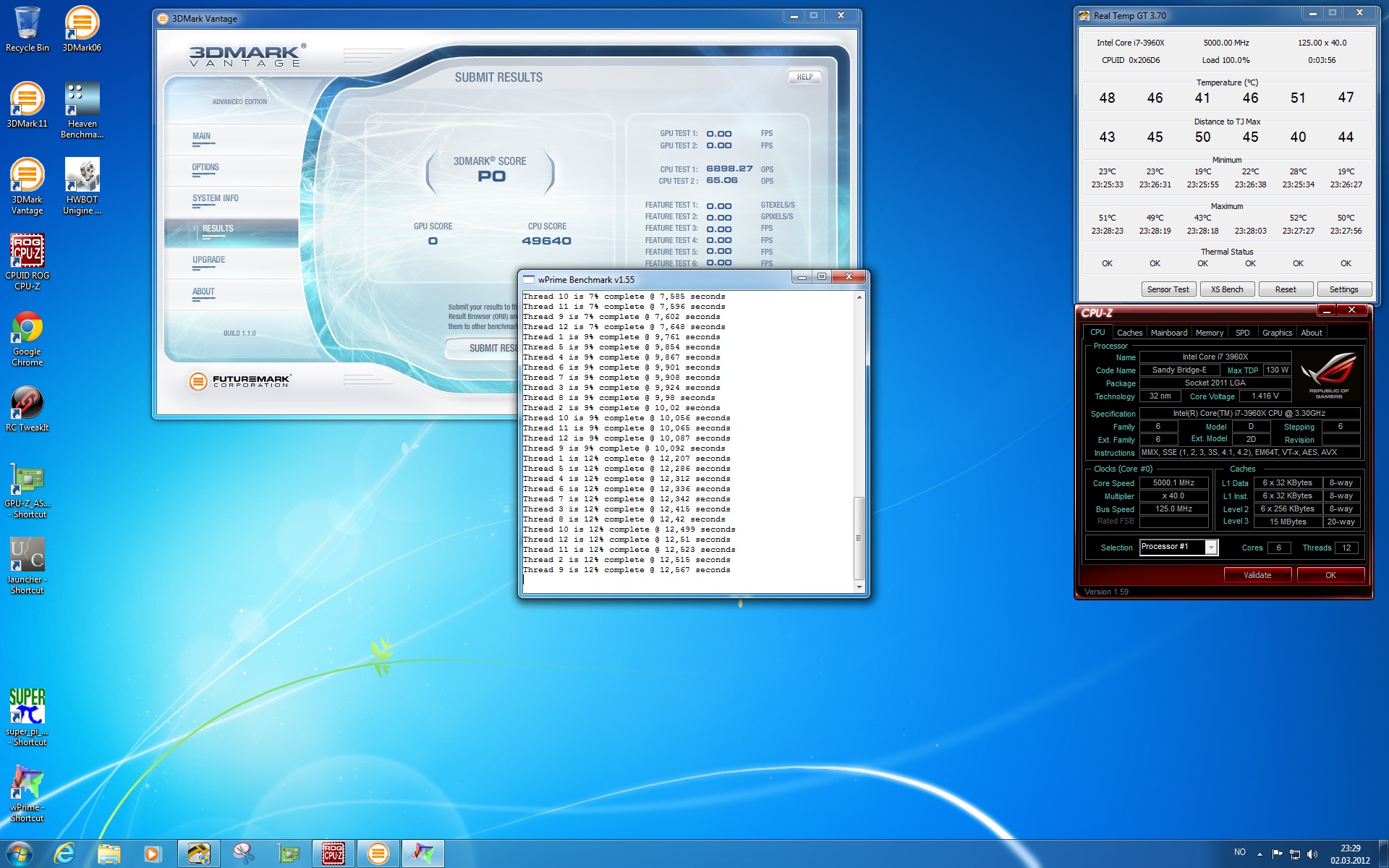This screenshot has width=1389, height=868.
Task: Click wPrime scrollbar up arrow
Action: [859, 297]
